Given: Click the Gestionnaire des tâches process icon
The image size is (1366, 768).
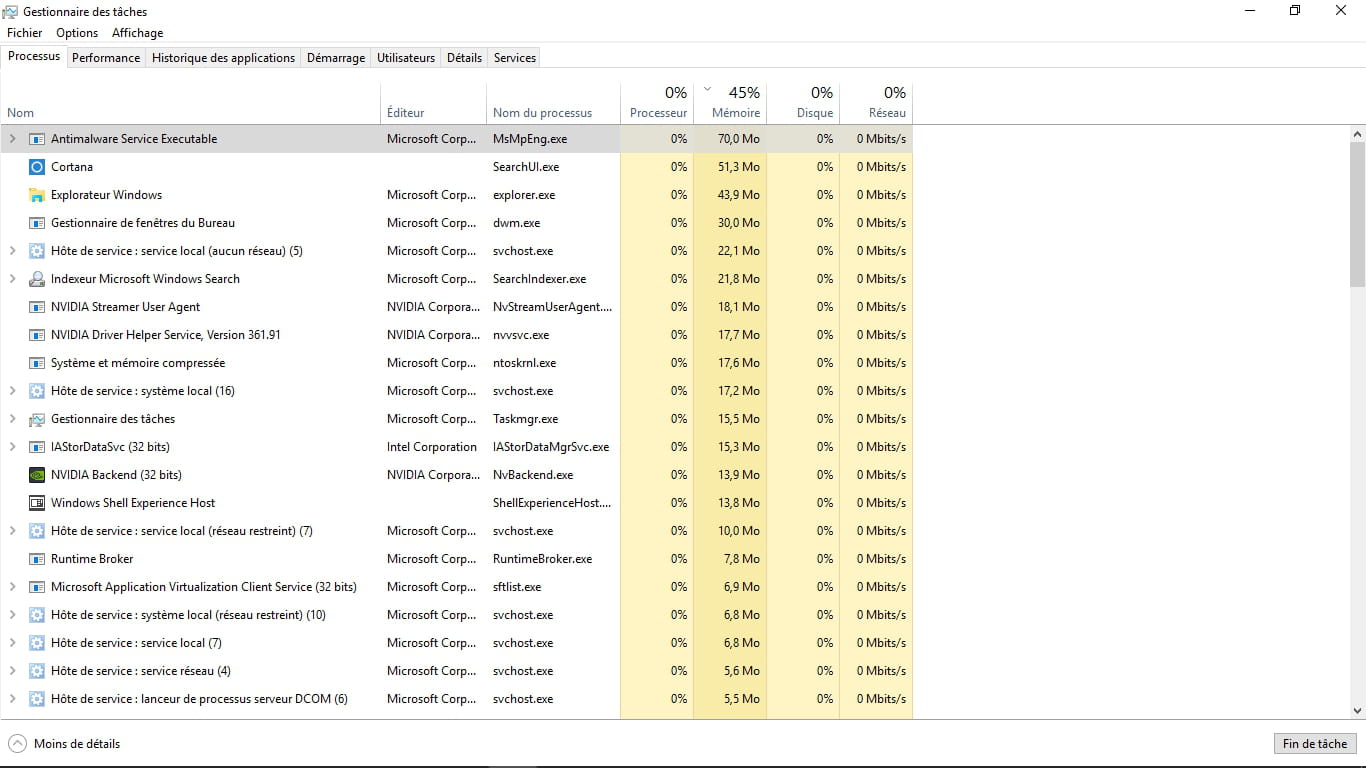Looking at the screenshot, I should pyautogui.click(x=37, y=419).
